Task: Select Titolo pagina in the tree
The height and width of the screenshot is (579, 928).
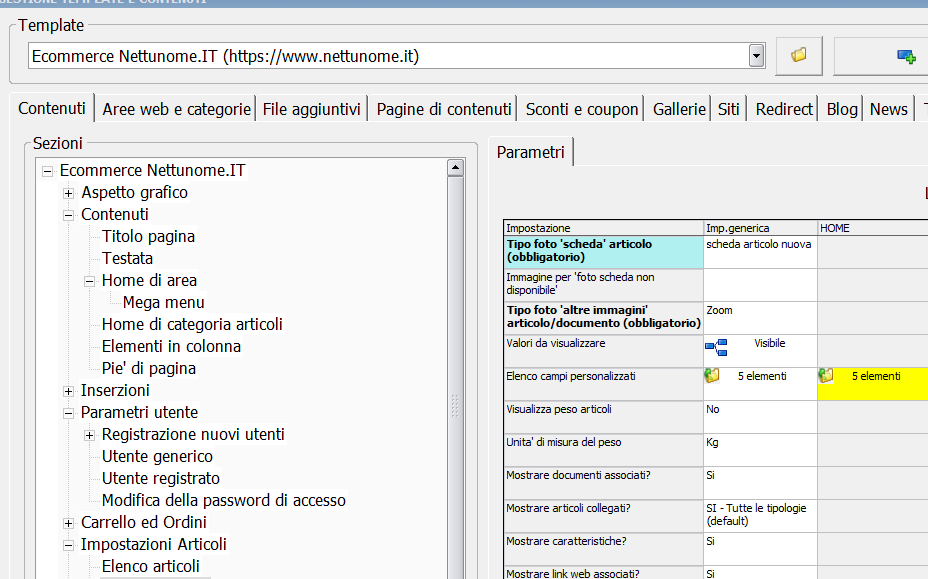Action: 148,237
